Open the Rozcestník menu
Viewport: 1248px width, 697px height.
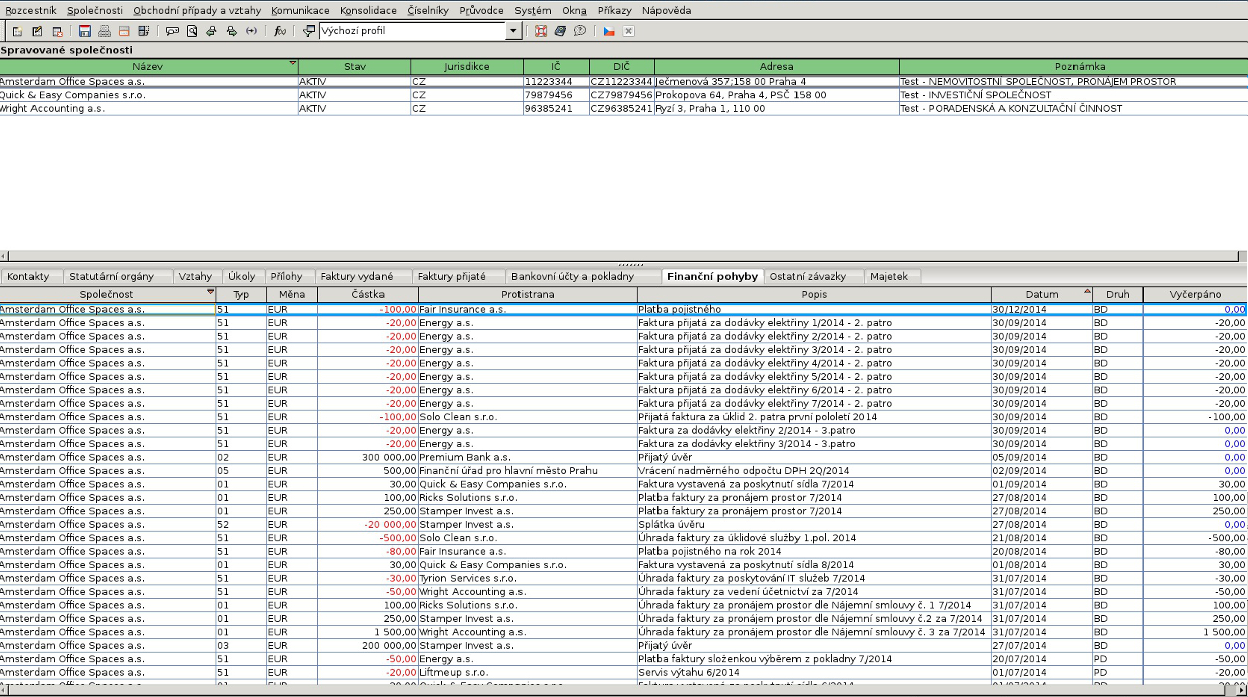(31, 10)
